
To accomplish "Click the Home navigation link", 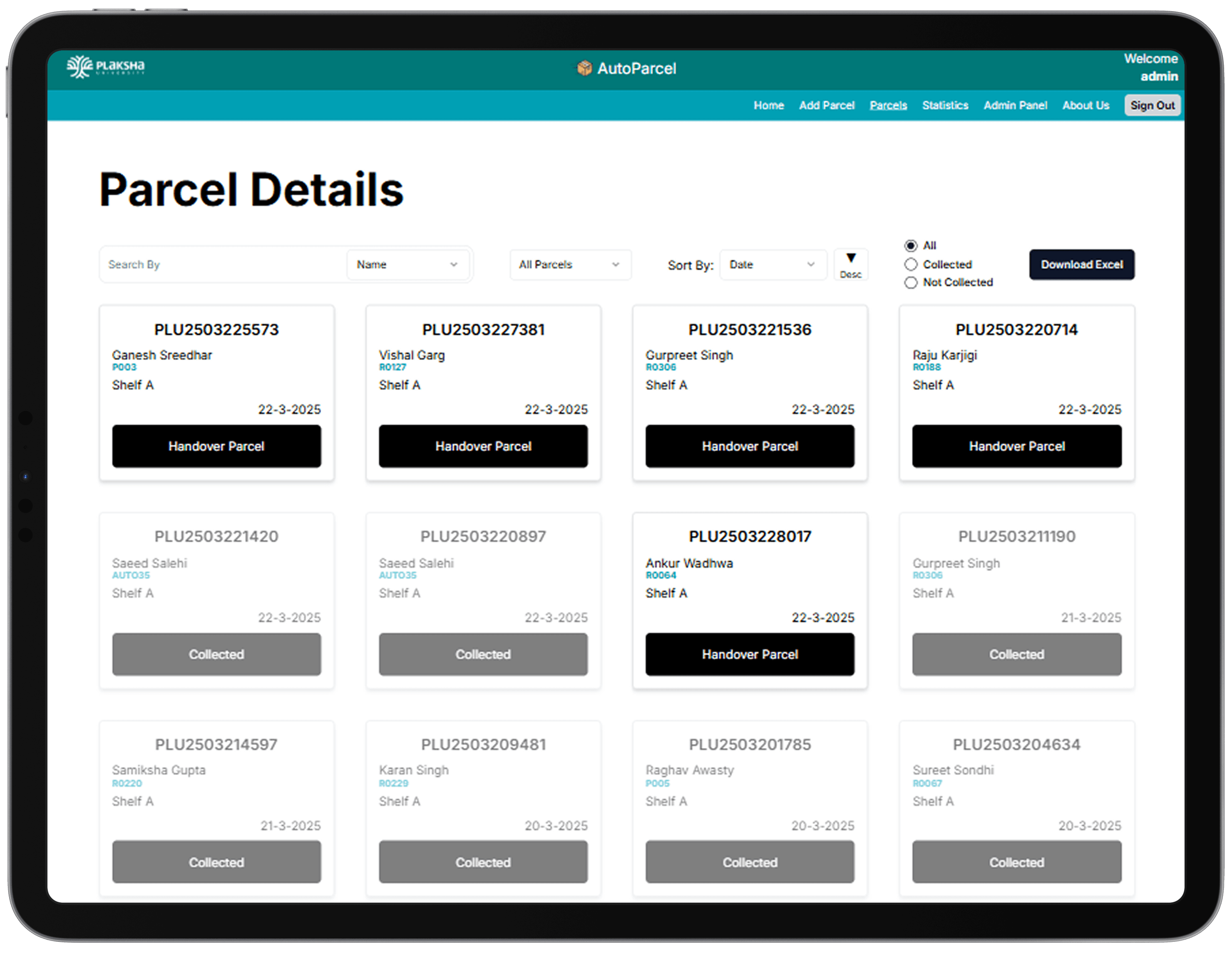I will pos(768,105).
